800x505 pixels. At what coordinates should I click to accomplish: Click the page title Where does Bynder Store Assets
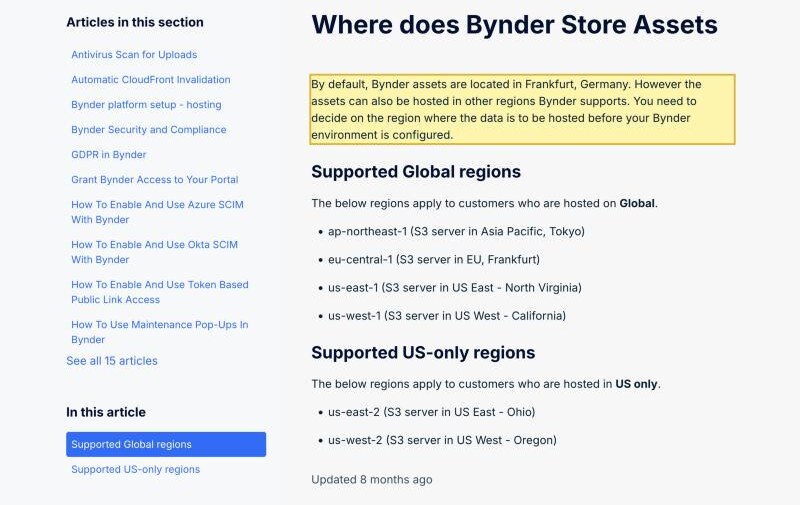coord(514,24)
